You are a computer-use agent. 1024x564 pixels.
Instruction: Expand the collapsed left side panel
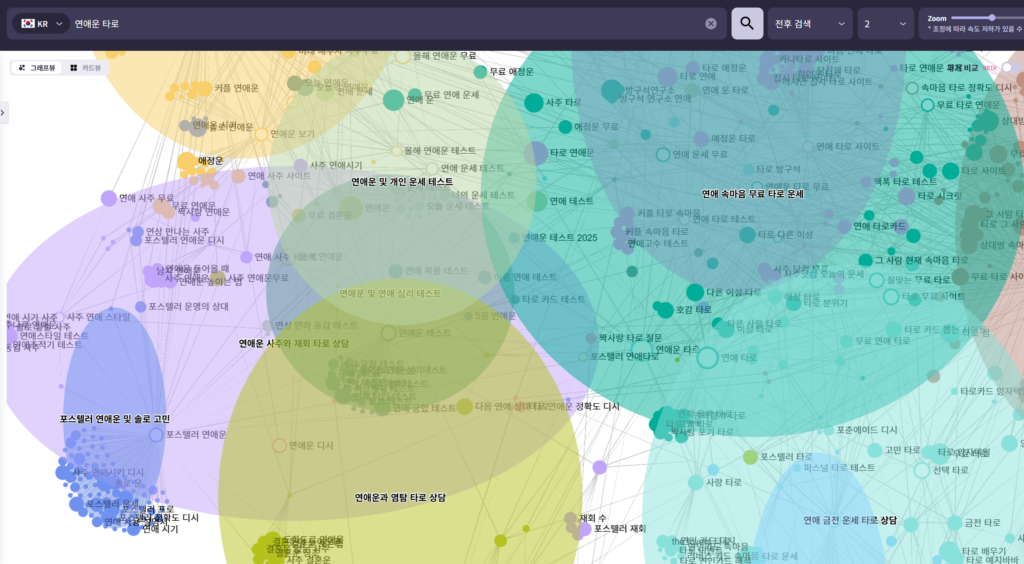(3, 113)
